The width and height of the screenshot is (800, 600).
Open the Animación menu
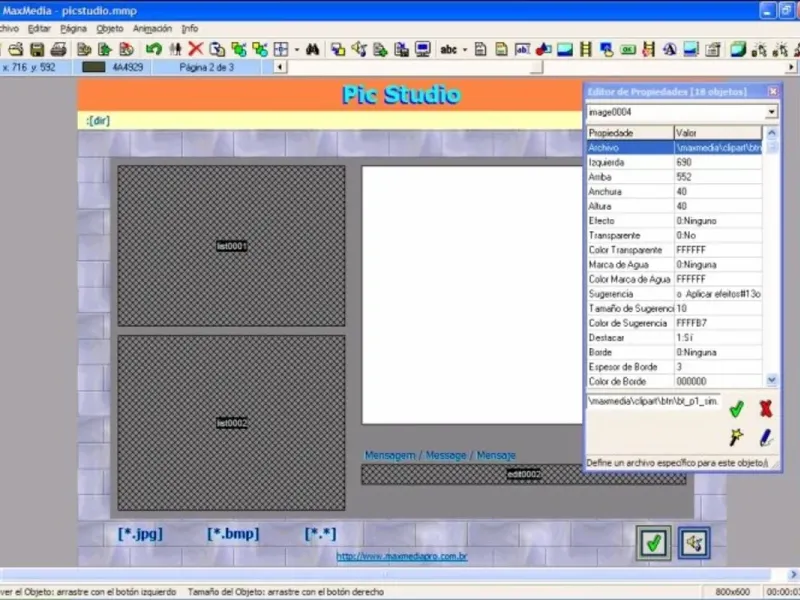[x=152, y=29]
